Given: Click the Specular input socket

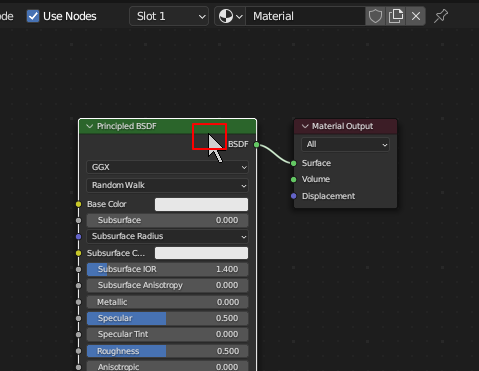Looking at the screenshot, I should (x=78, y=318).
